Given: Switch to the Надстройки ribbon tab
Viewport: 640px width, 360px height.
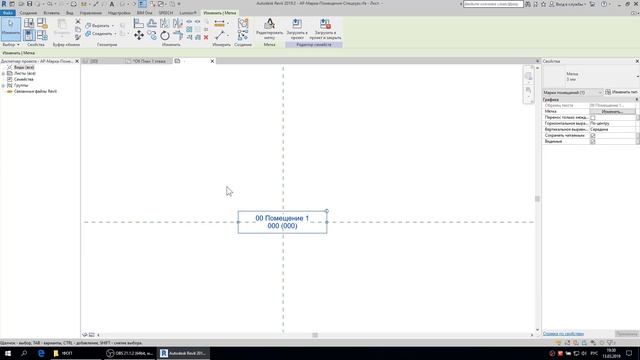Looking at the screenshot, I should click(x=119, y=13).
